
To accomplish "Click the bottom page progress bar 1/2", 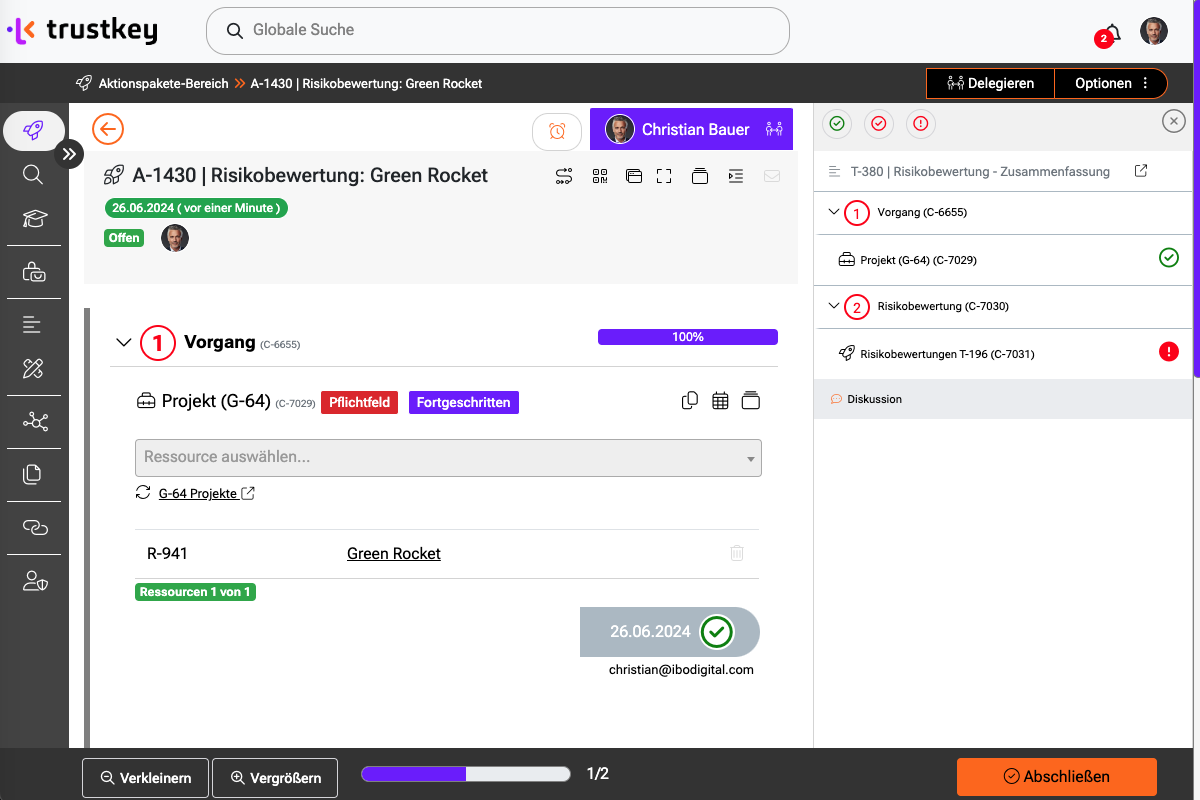I will pyautogui.click(x=466, y=774).
